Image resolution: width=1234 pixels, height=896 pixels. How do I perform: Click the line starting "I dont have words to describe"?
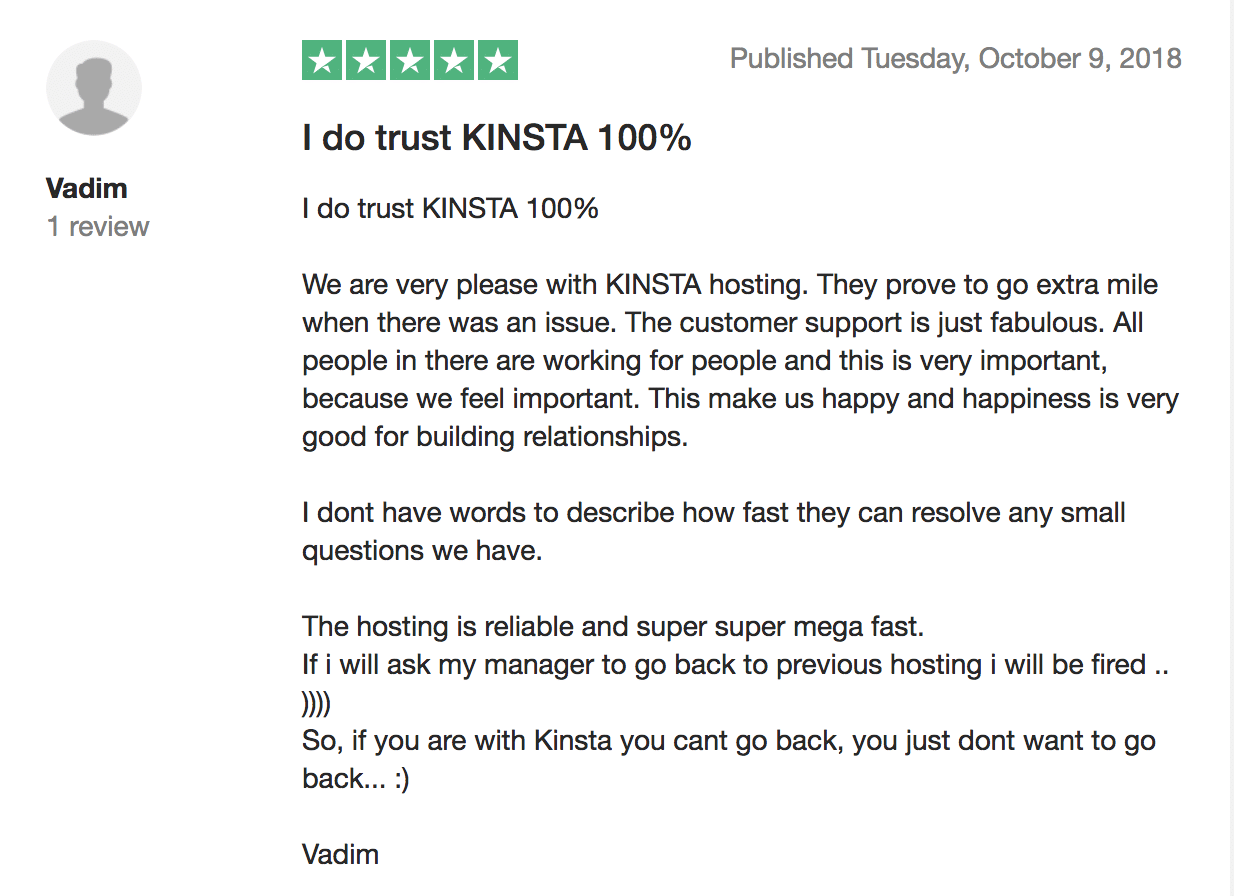coord(713,513)
